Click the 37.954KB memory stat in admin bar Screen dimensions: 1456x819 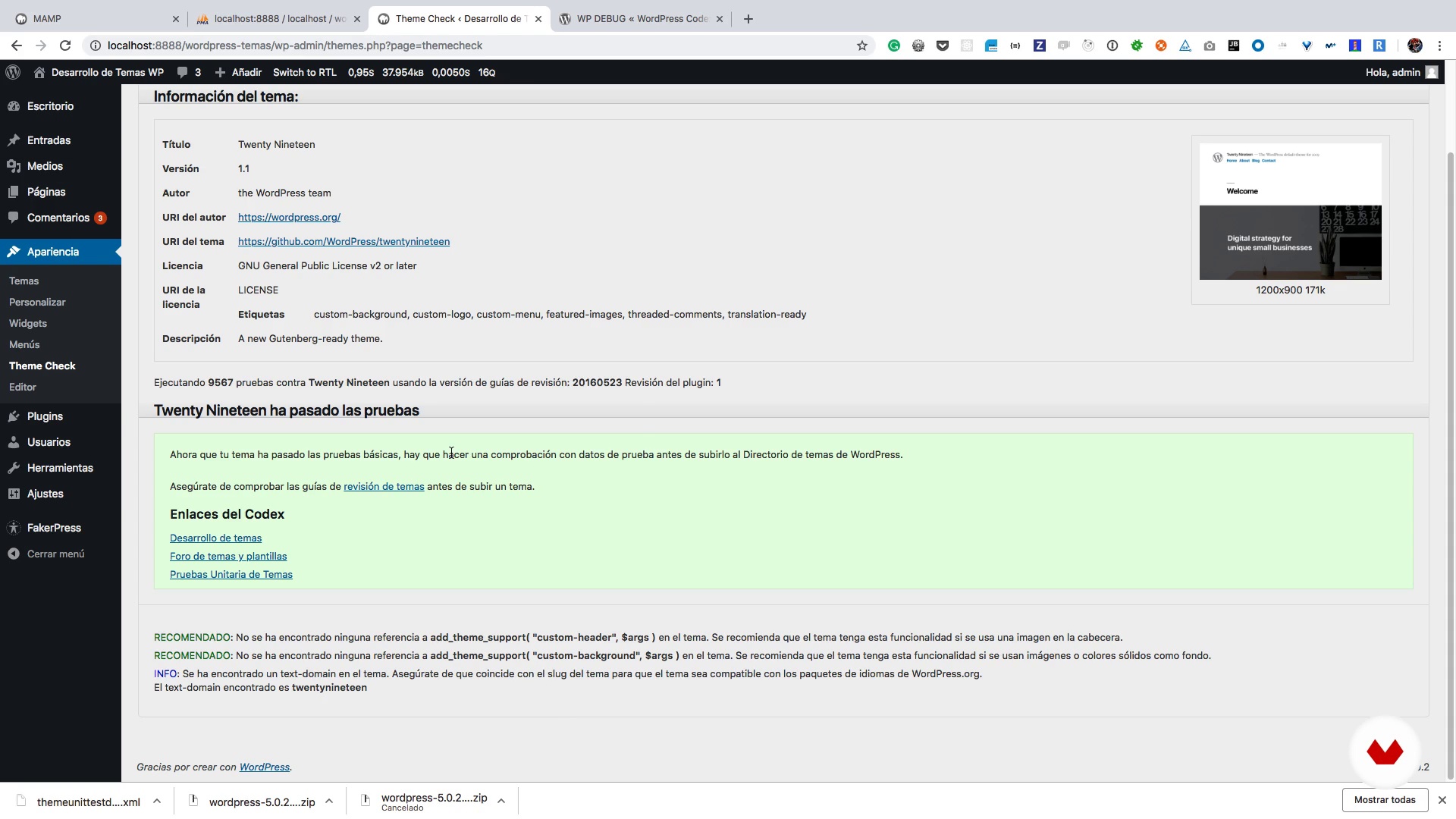(x=403, y=72)
